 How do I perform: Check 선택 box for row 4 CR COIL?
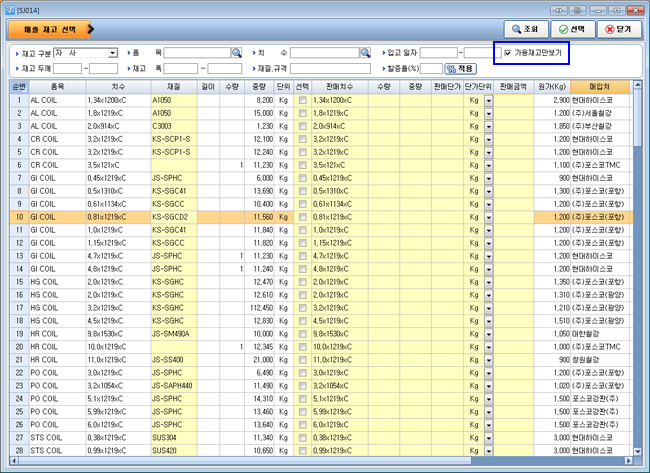tap(303, 139)
